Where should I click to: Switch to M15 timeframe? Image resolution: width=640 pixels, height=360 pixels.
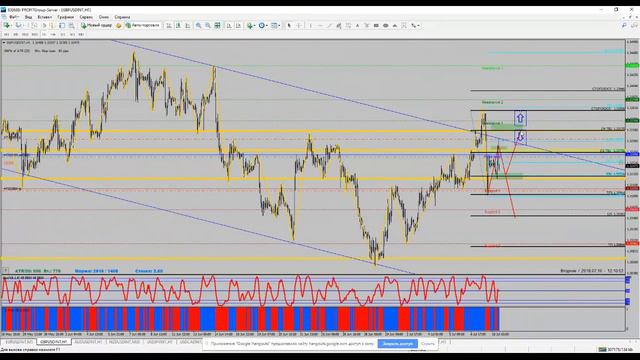click(x=25, y=35)
